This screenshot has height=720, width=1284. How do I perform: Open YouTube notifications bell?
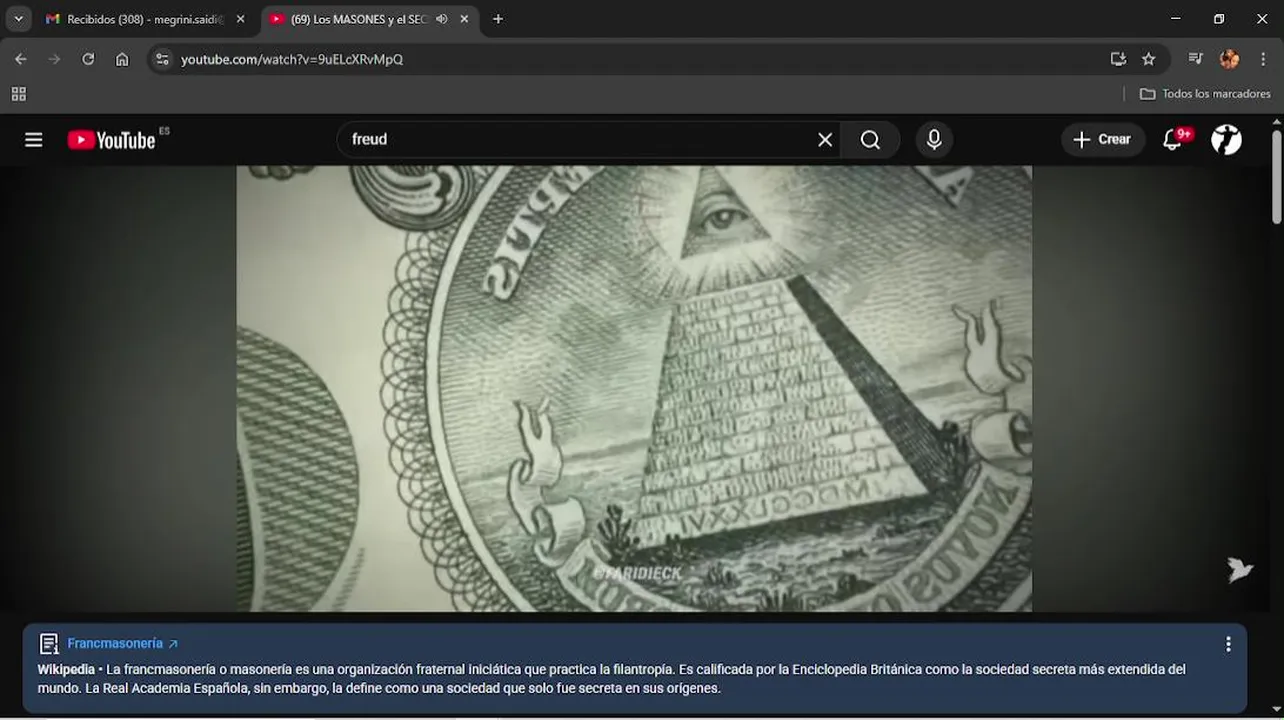point(1173,139)
